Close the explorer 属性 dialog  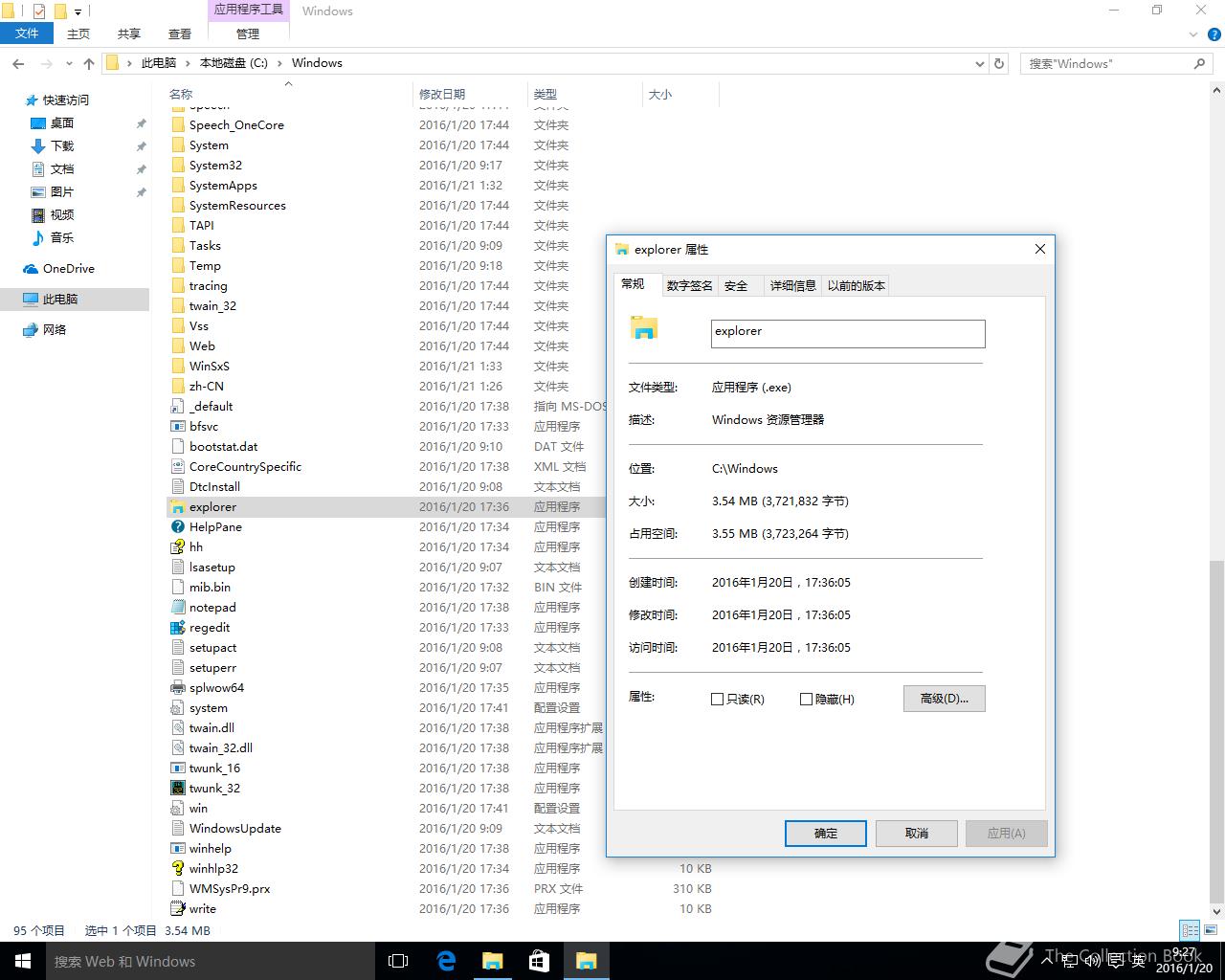(1040, 249)
